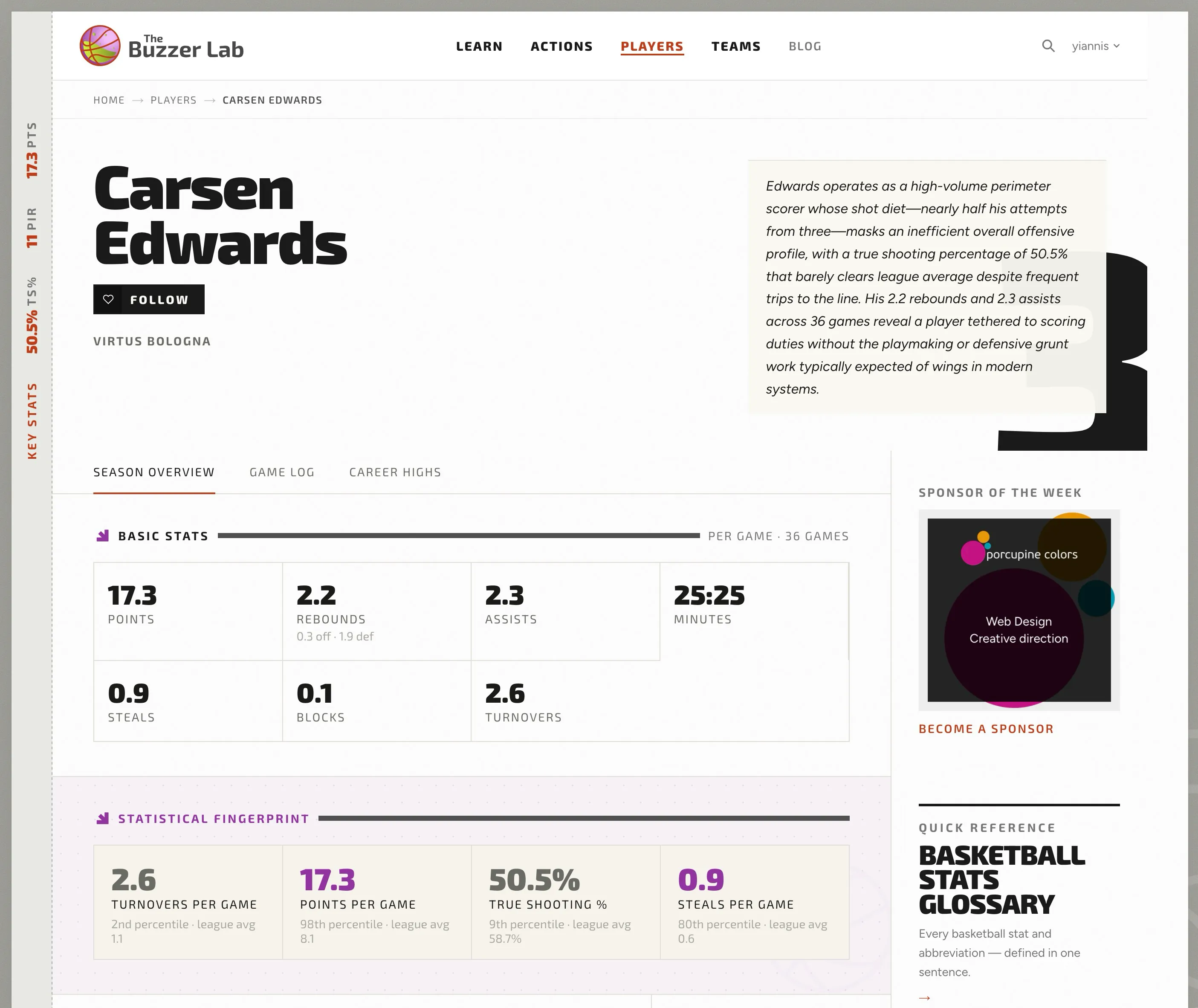This screenshot has width=1198, height=1008.
Task: Click the breadcrumb arrow after Home
Action: tap(138, 100)
